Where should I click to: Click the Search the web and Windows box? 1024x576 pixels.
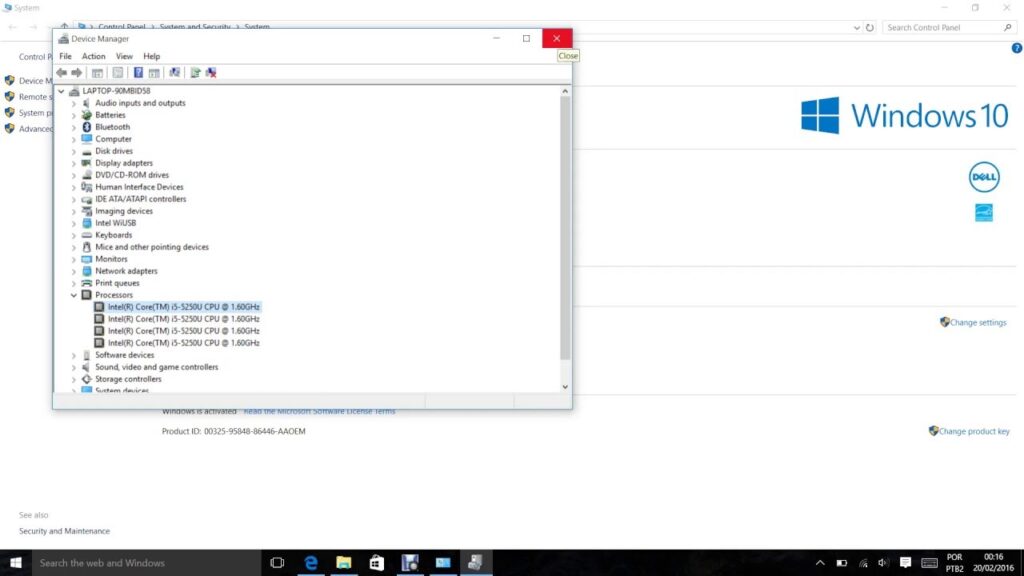pyautogui.click(x=146, y=562)
